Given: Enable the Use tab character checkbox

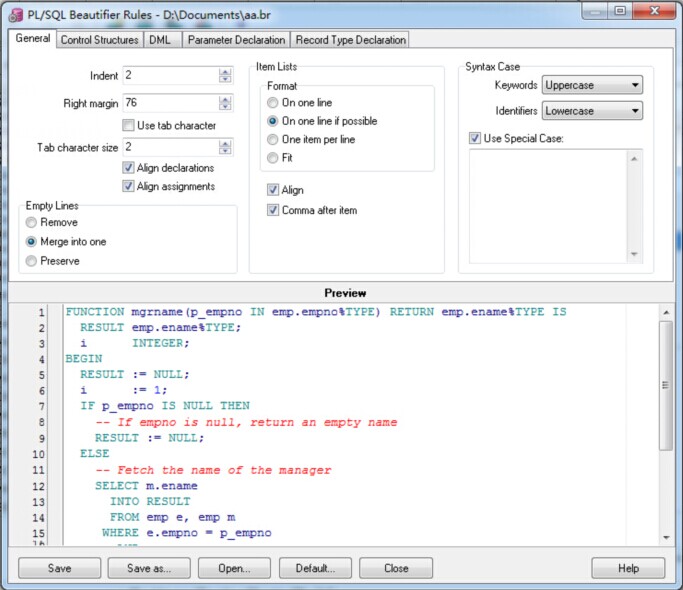Looking at the screenshot, I should tap(128, 125).
